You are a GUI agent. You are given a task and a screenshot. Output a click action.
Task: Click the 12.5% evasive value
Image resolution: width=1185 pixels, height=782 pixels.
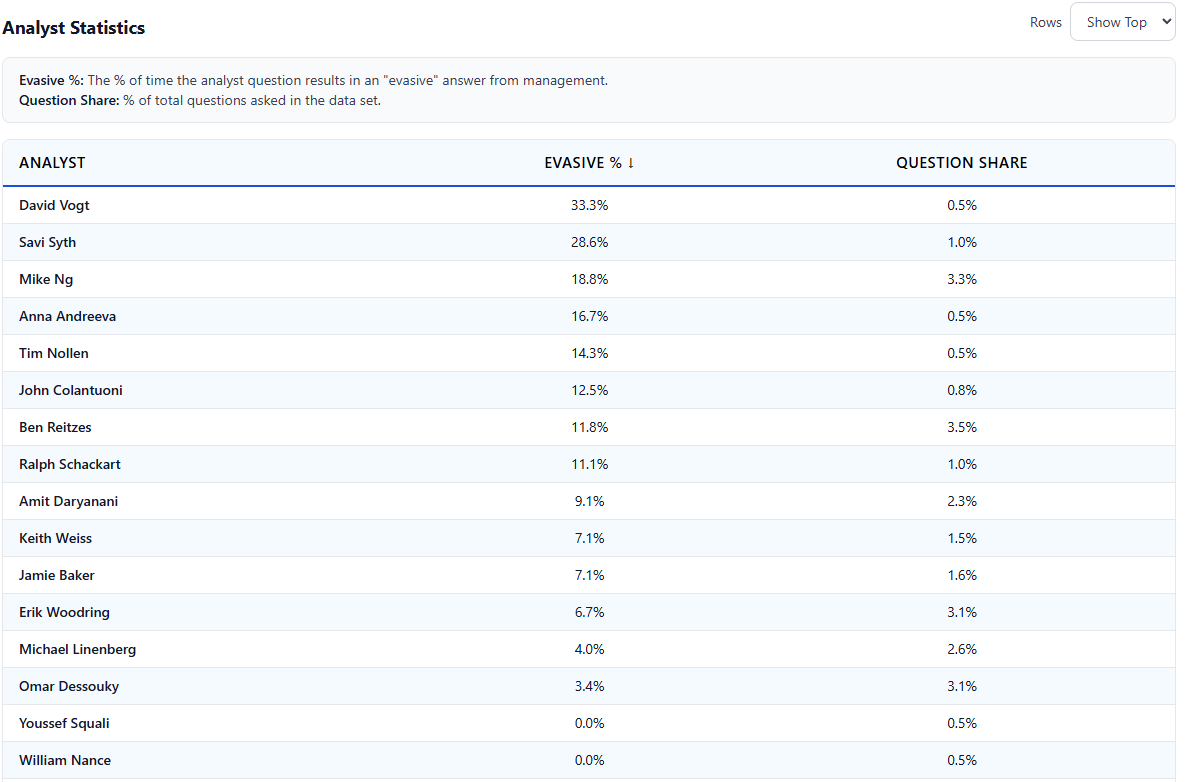click(x=589, y=391)
